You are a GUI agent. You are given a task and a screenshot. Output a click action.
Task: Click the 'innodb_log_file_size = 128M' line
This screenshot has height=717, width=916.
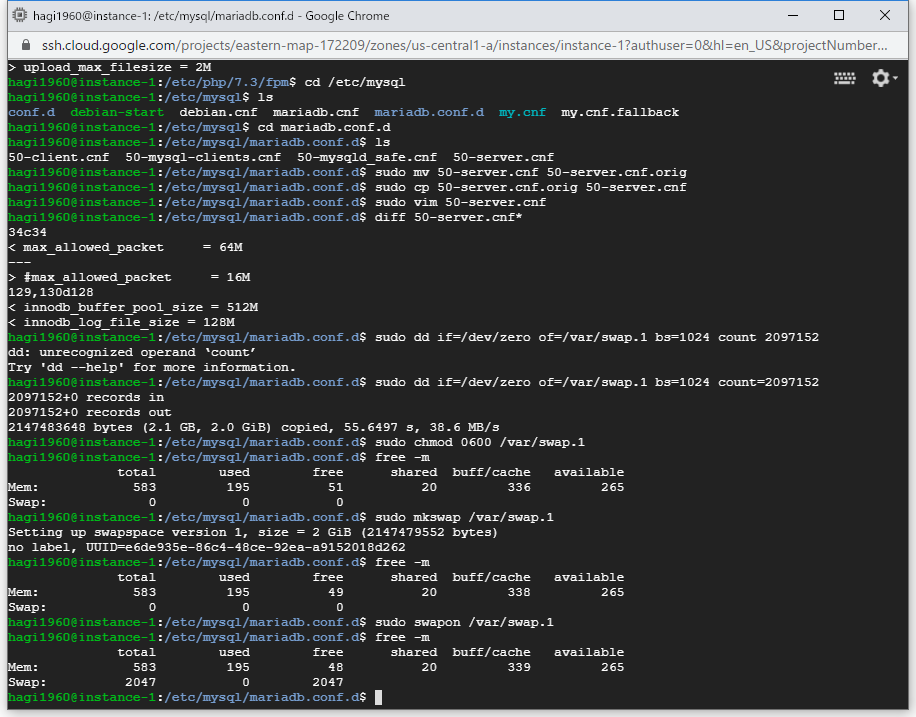[122, 323]
